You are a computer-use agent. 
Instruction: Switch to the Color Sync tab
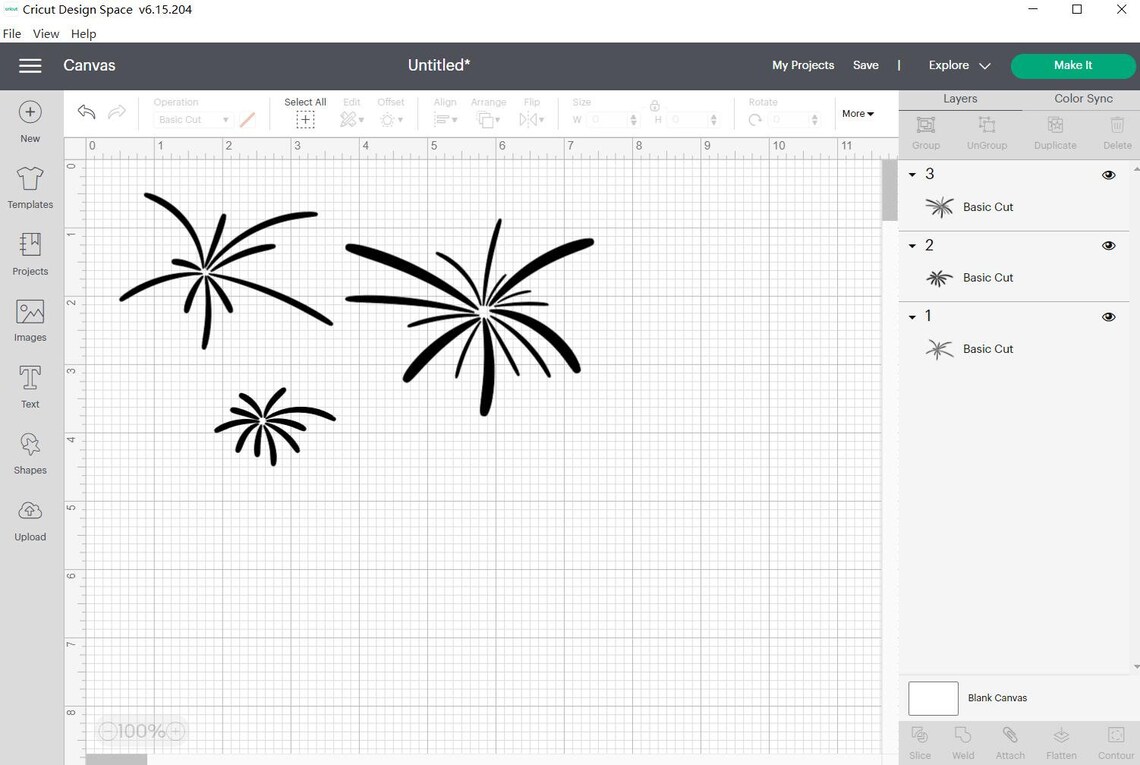pos(1082,98)
